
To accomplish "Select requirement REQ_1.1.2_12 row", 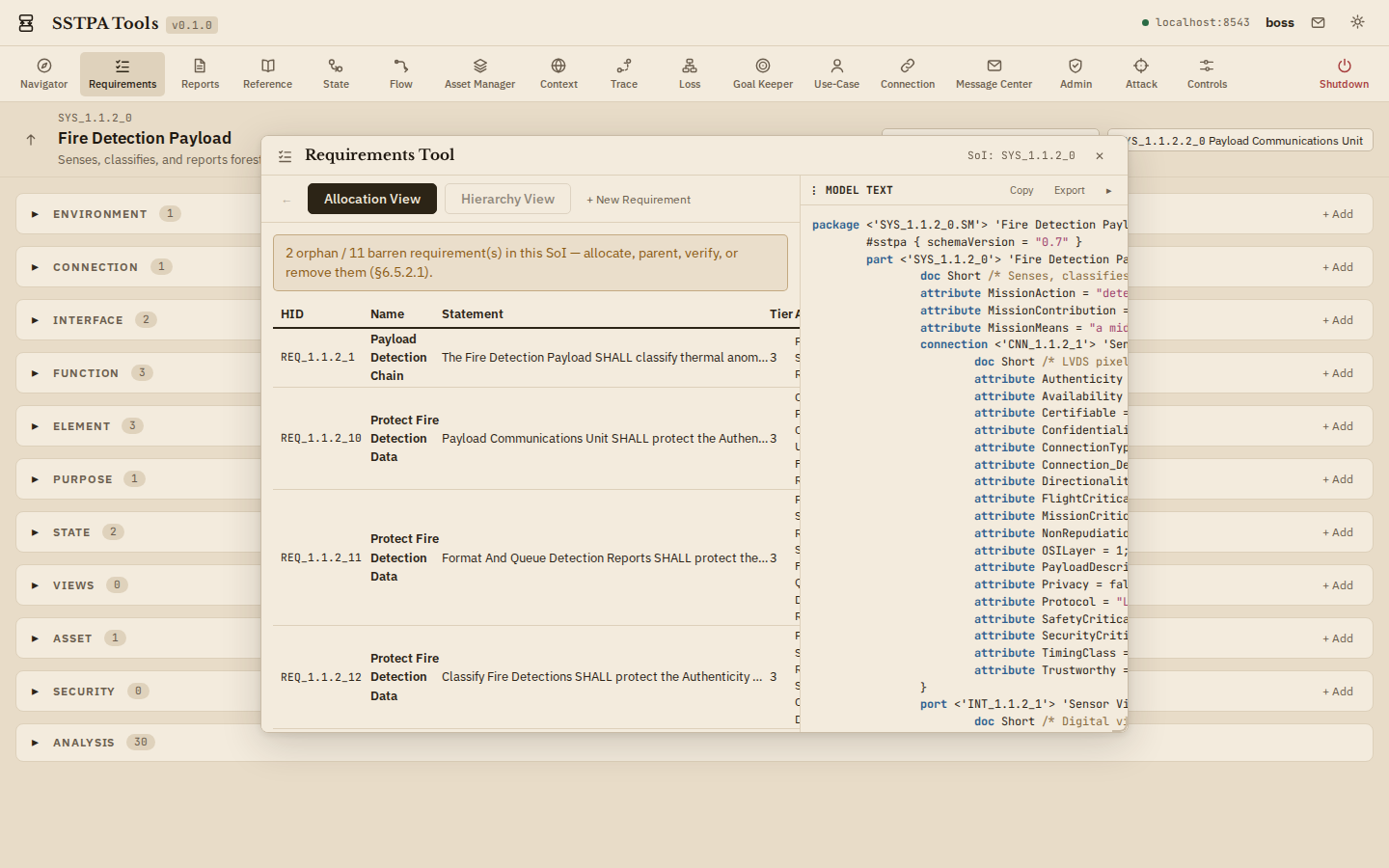I will 536,677.
